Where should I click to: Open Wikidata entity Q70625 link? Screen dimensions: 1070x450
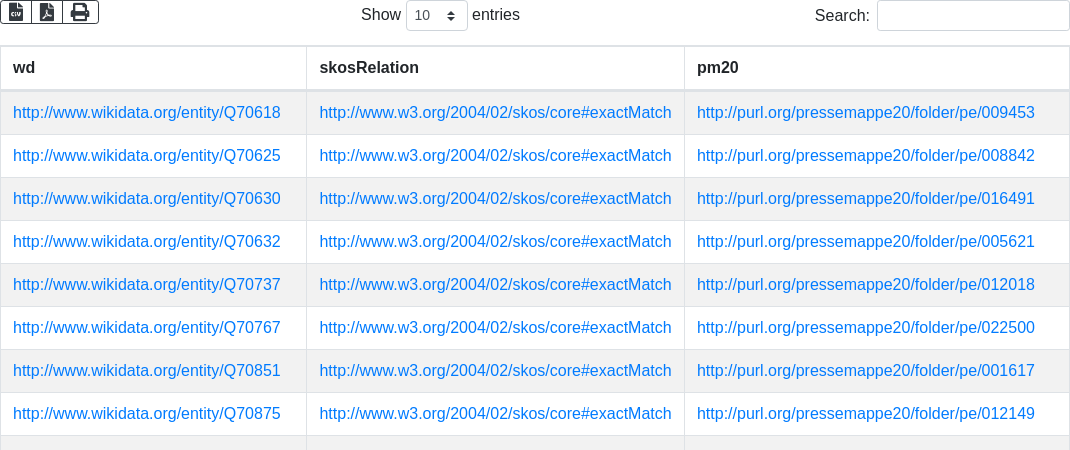[x=146, y=156]
